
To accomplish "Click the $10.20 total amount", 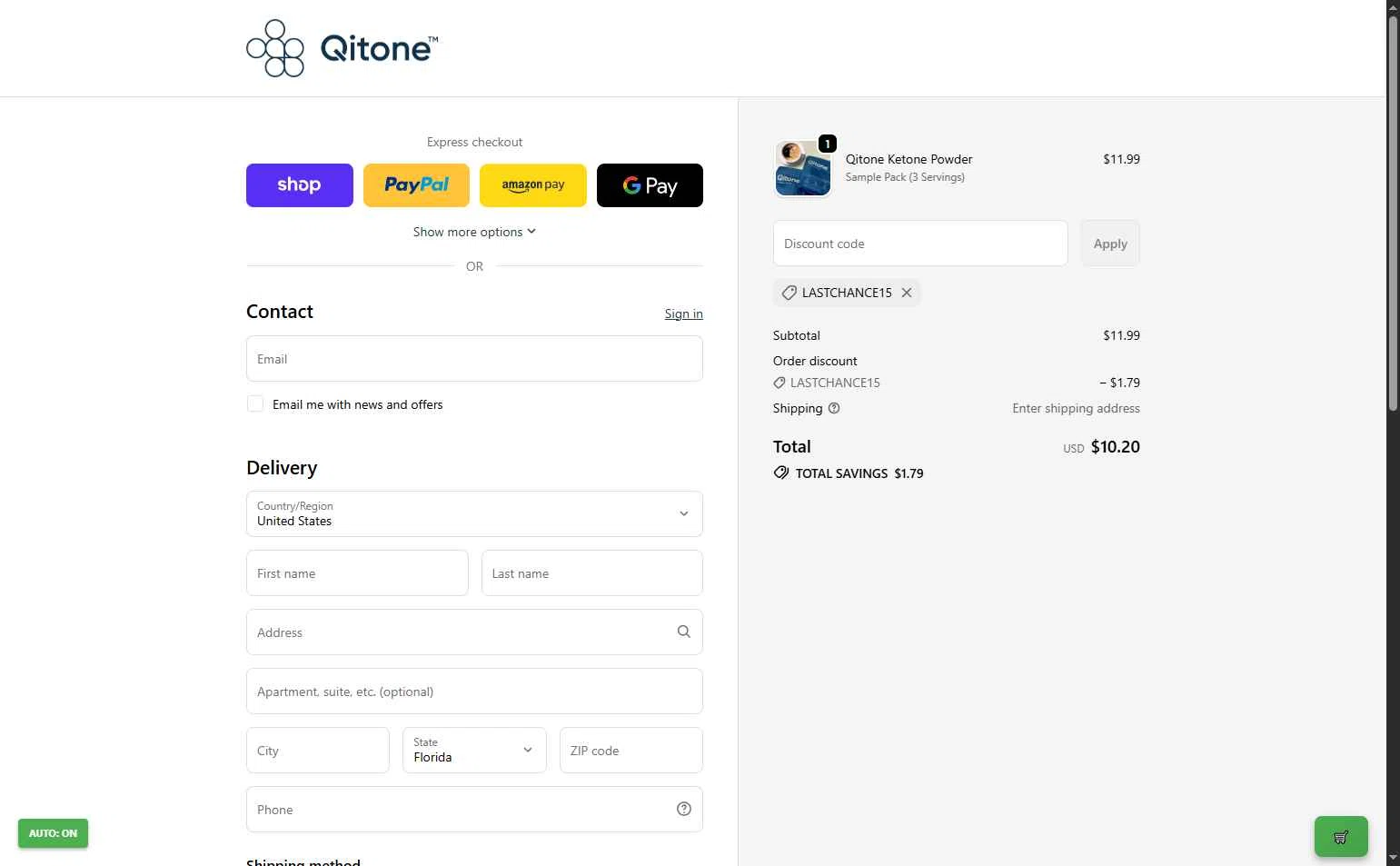I will (1115, 446).
